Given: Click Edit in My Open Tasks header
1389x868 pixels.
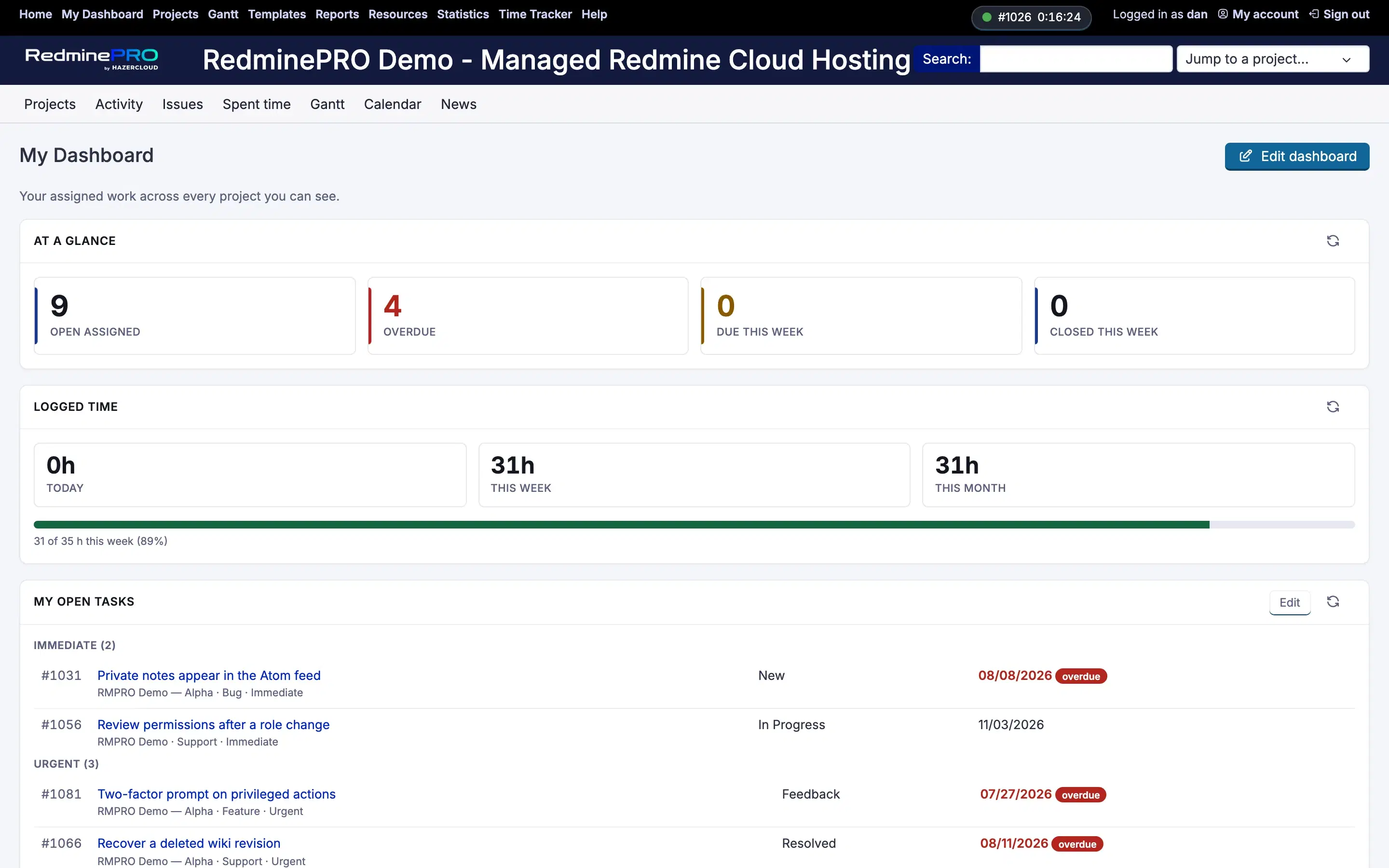Looking at the screenshot, I should pos(1289,602).
